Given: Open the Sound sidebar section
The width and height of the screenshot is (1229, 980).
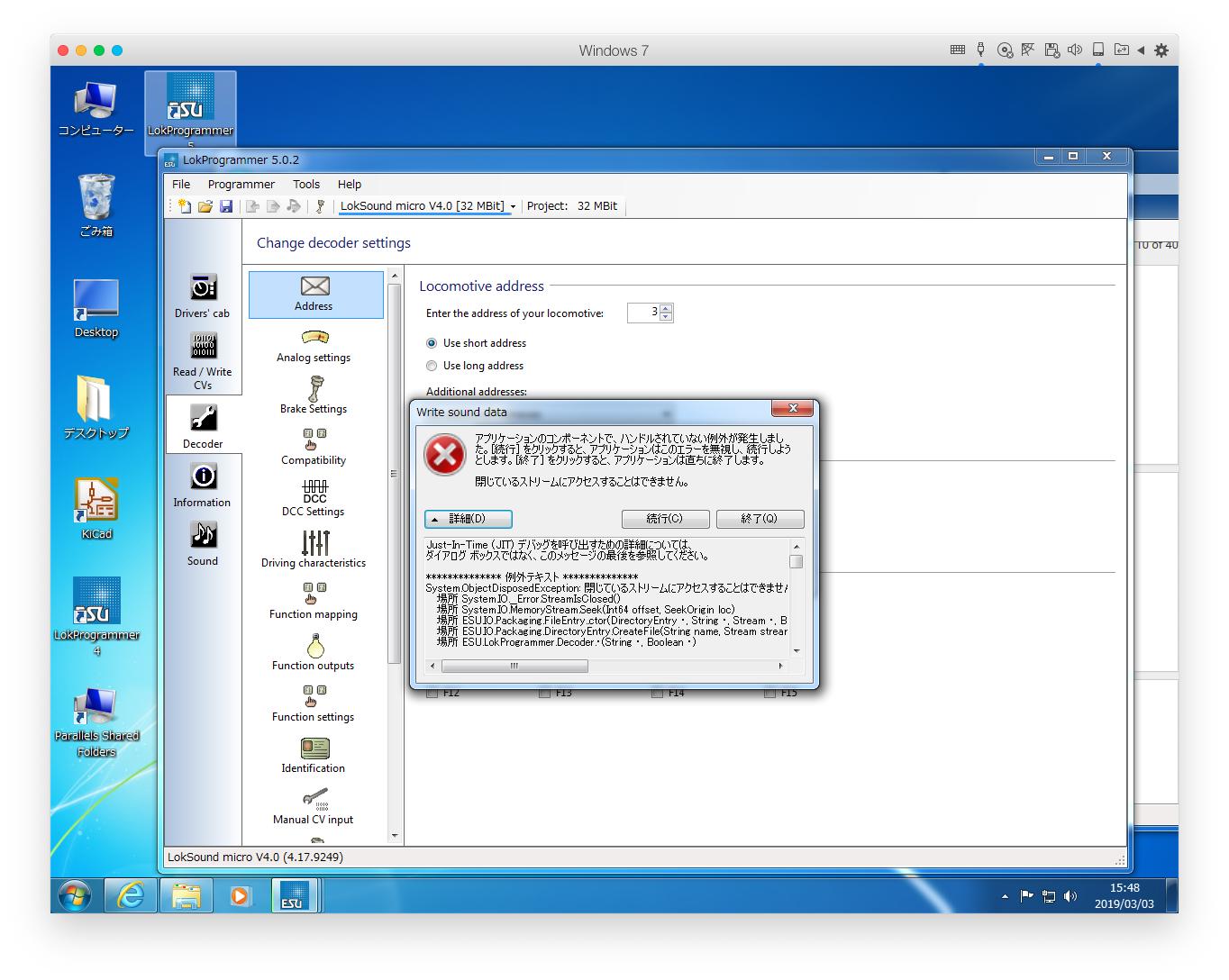Looking at the screenshot, I should pos(203,544).
